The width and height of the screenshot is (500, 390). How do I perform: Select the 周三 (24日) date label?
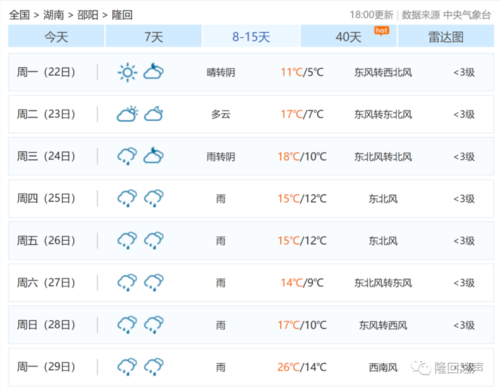point(46,156)
